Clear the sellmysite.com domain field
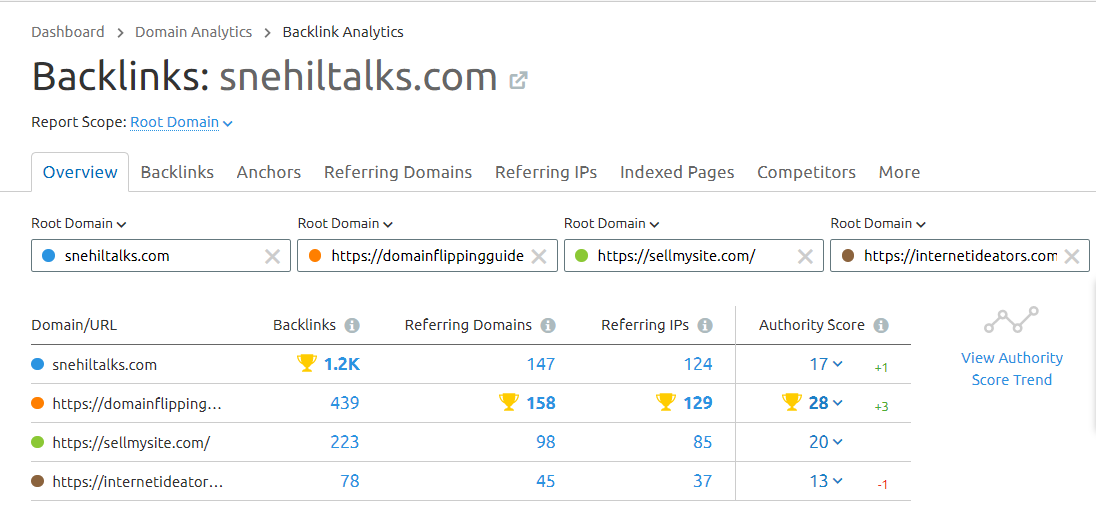 click(x=805, y=257)
